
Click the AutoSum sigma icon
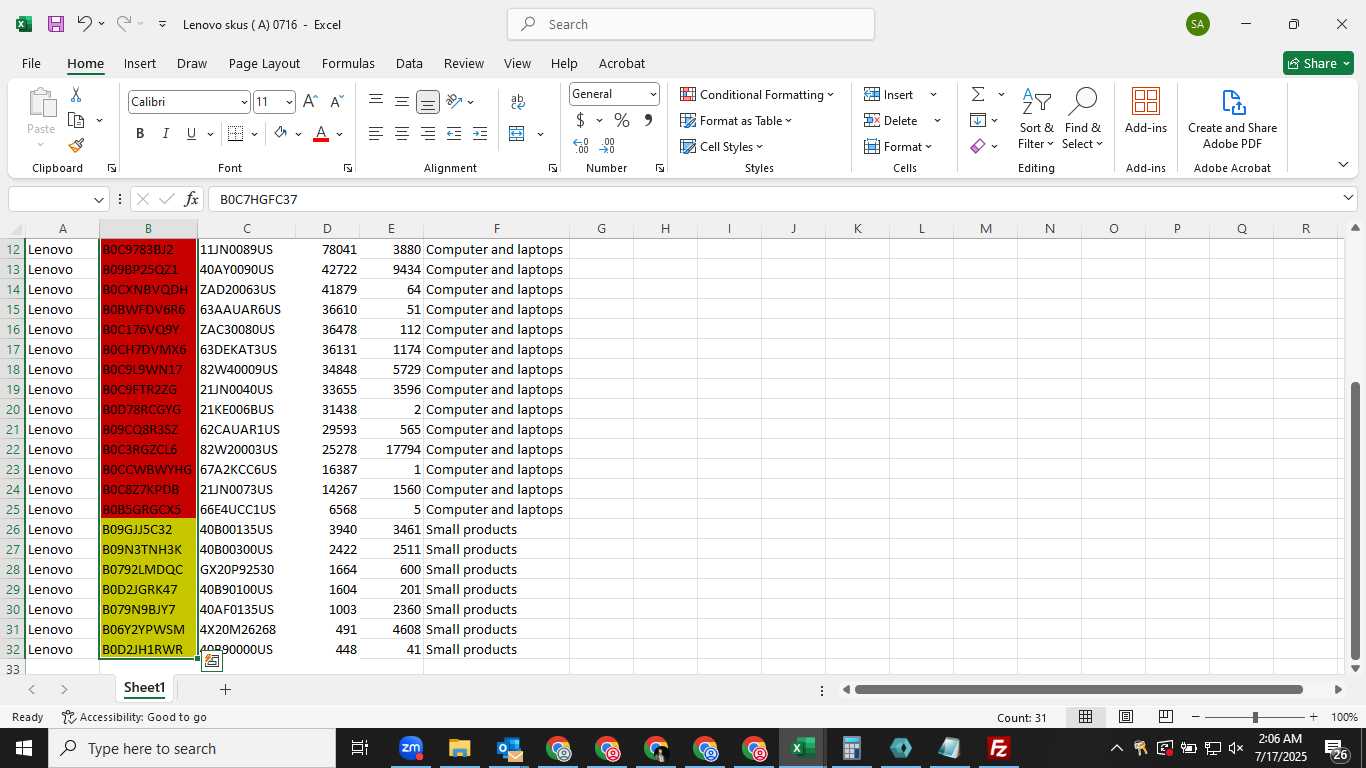tap(978, 94)
